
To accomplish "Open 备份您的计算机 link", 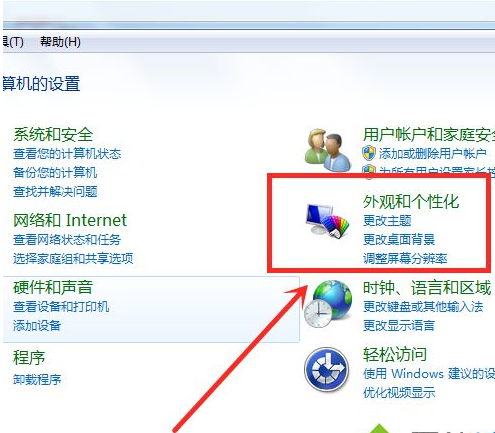I will [55, 172].
